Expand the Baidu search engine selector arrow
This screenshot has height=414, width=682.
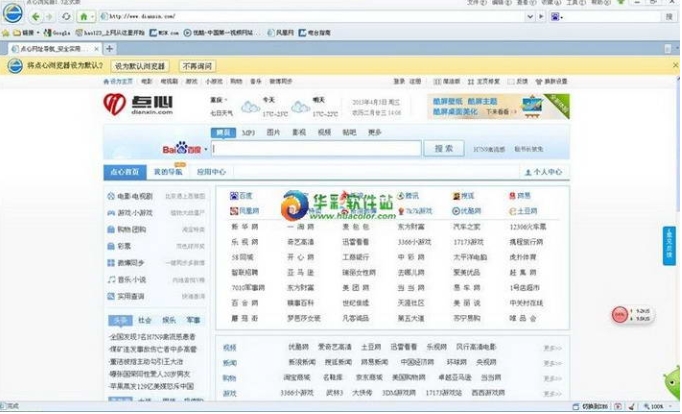coord(206,149)
